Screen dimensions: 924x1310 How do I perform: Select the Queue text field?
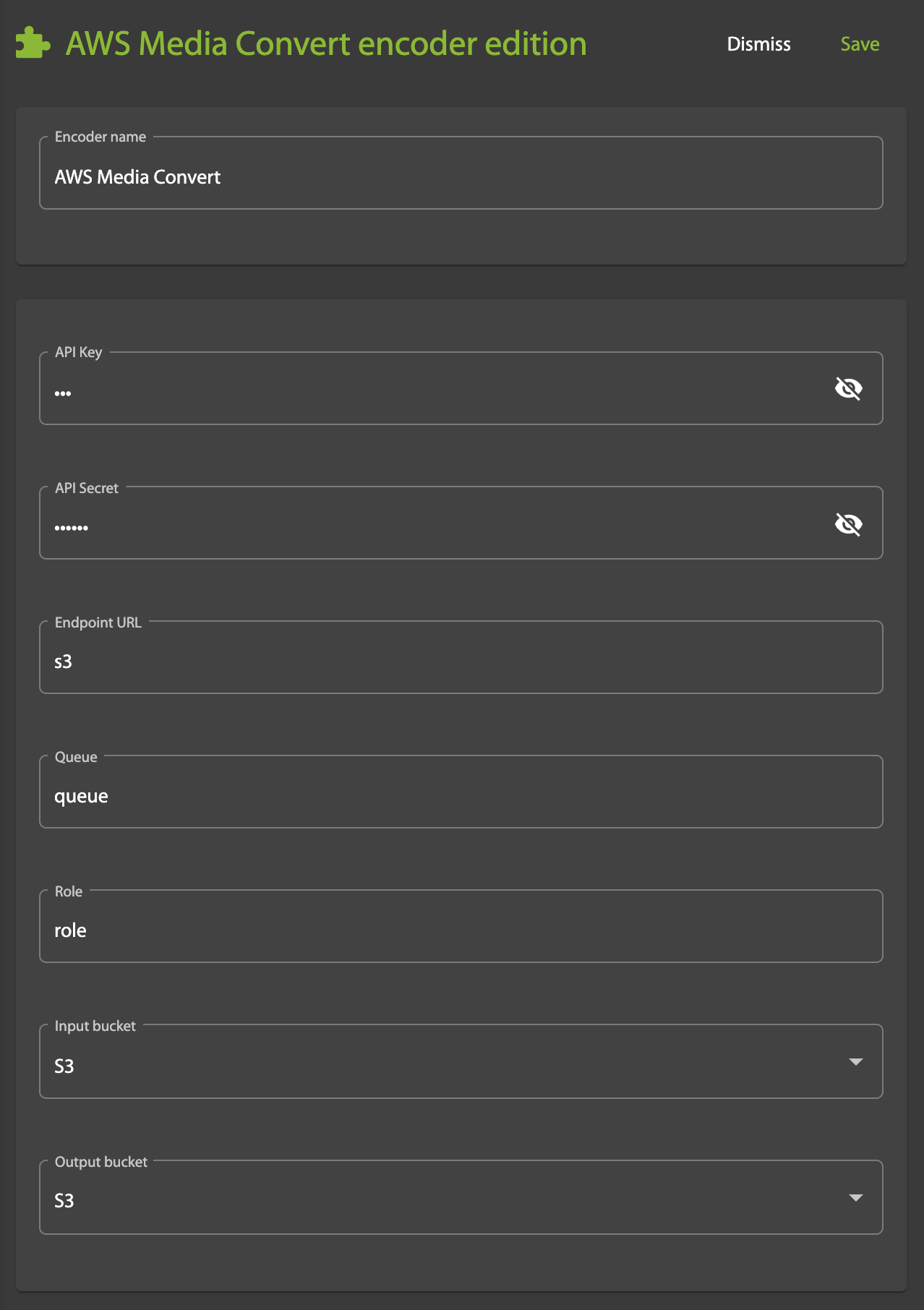461,796
